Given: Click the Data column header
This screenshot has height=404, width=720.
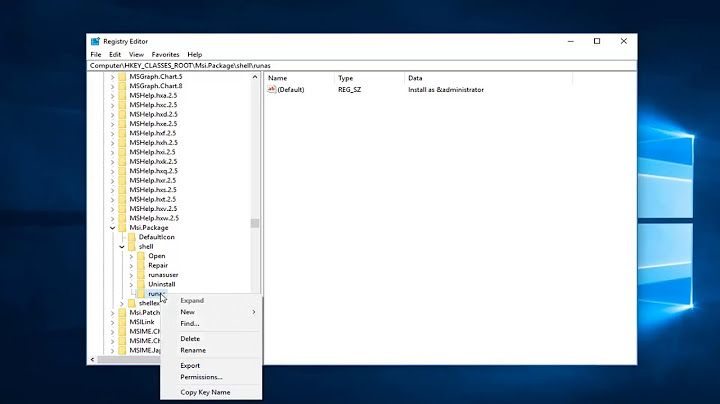Looking at the screenshot, I should tap(489, 78).
